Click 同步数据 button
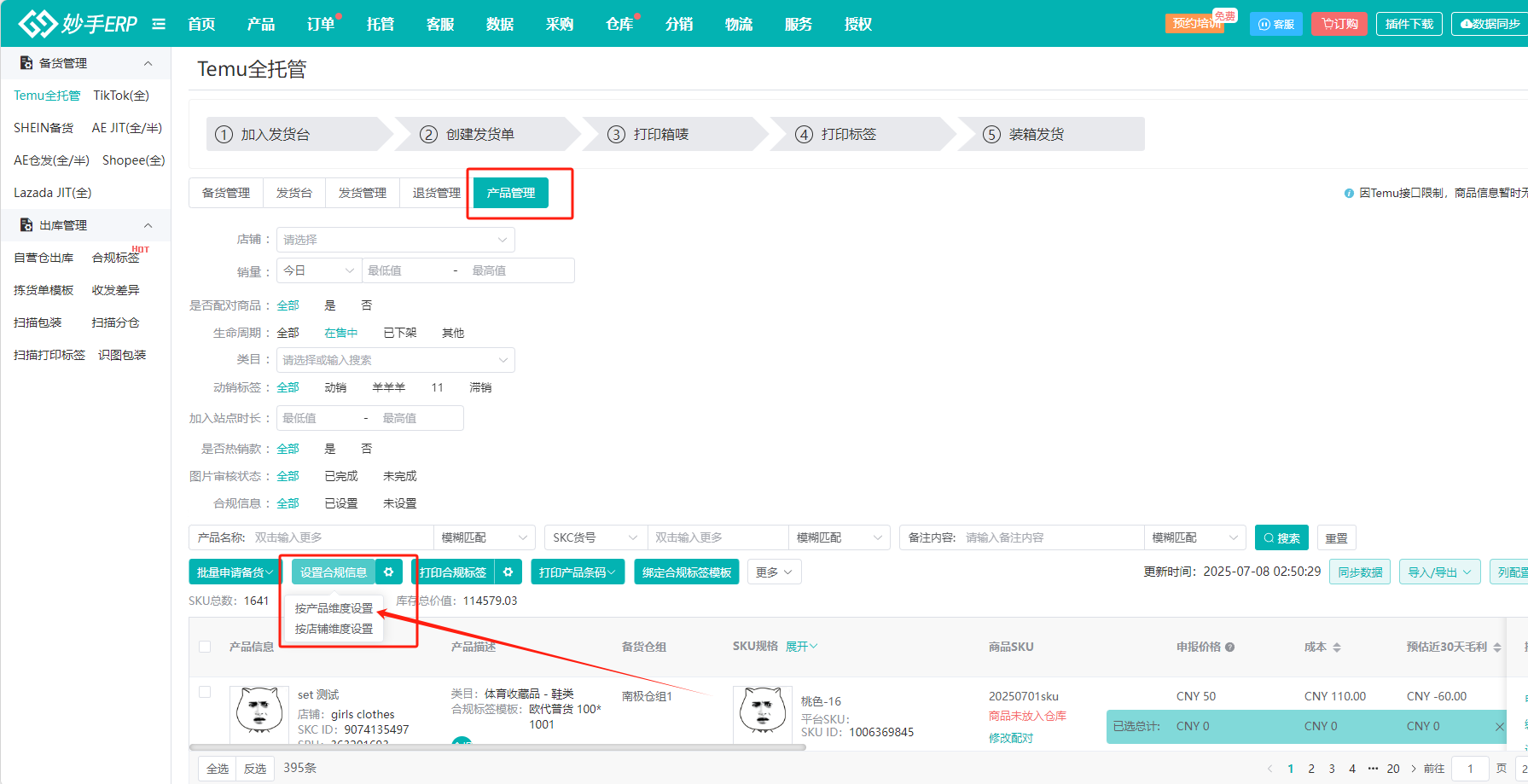 point(1360,572)
